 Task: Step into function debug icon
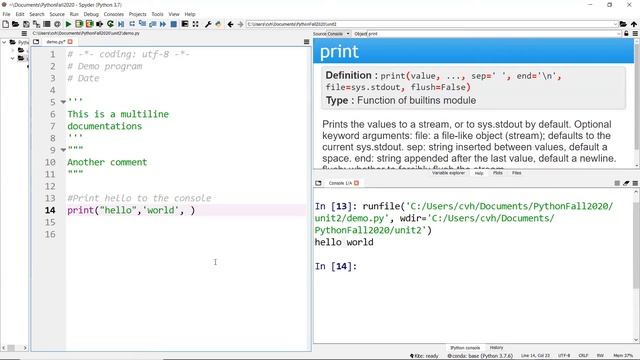(x=142, y=24)
